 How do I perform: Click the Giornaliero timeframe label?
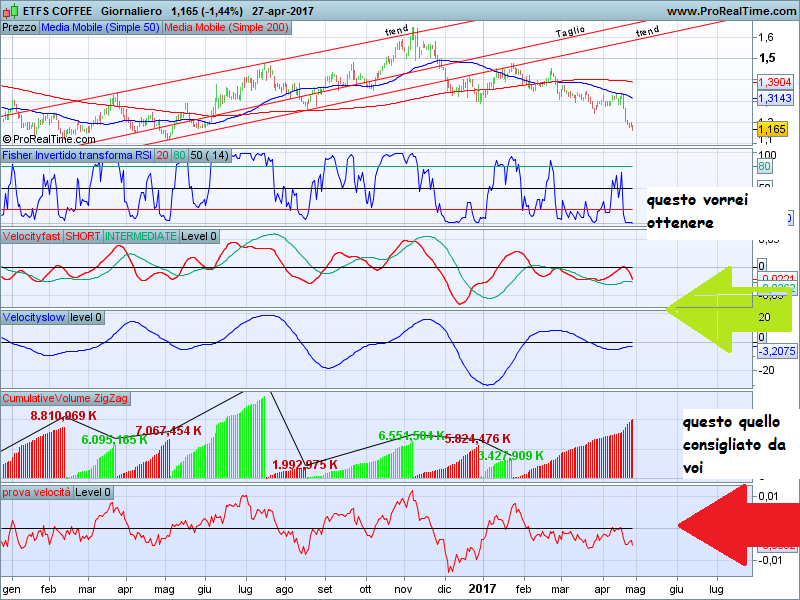131,11
